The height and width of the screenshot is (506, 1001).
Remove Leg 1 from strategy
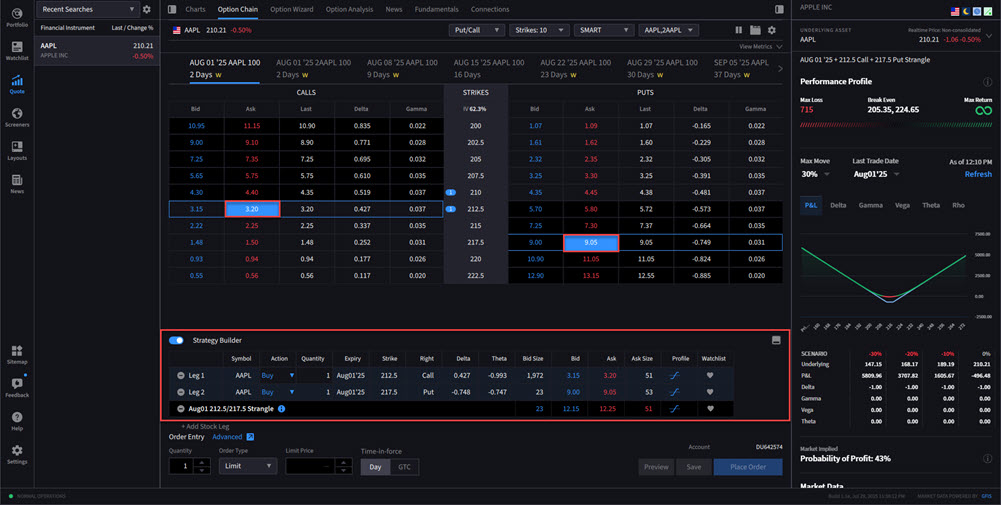coord(181,376)
